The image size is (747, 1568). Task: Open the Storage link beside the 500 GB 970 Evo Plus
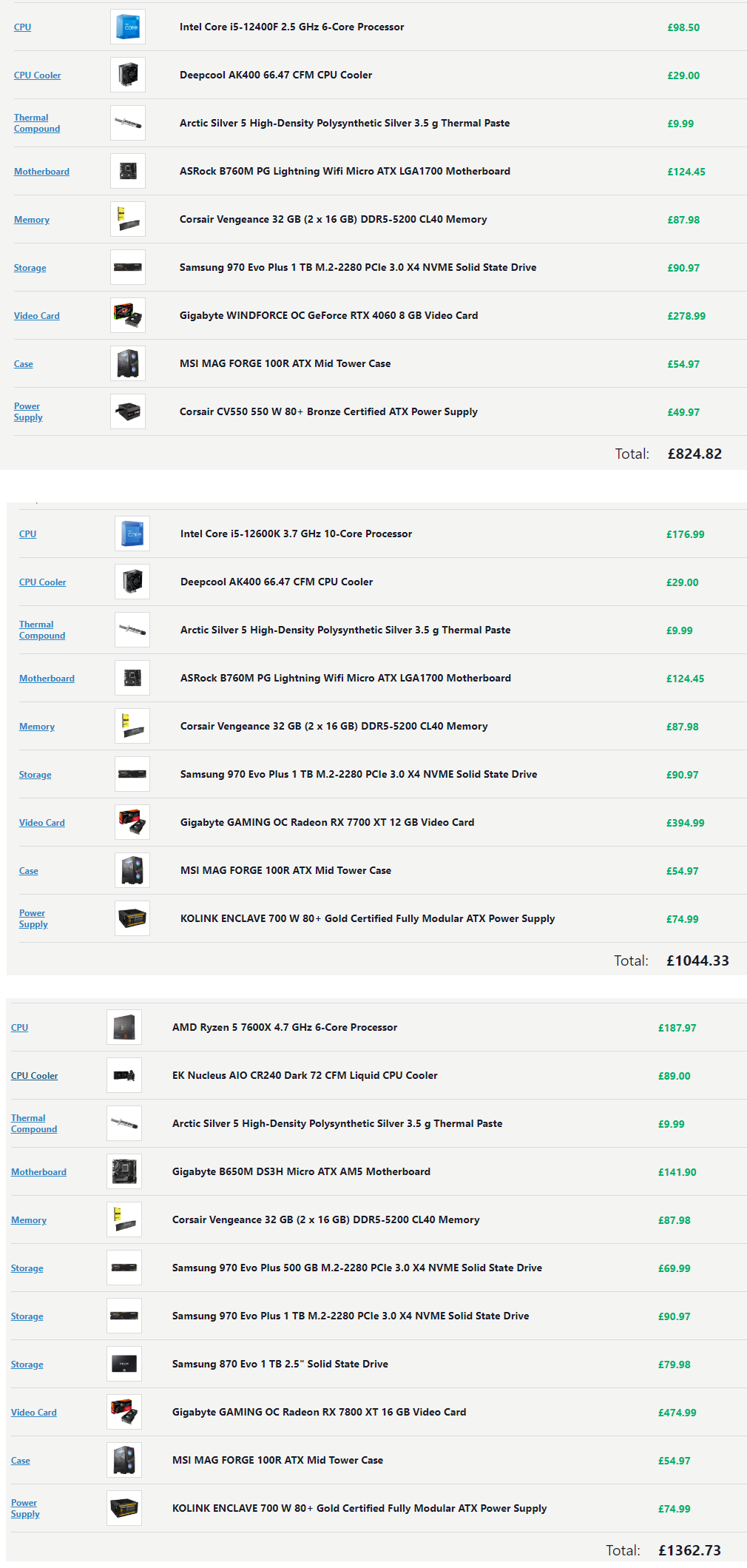27,1268
